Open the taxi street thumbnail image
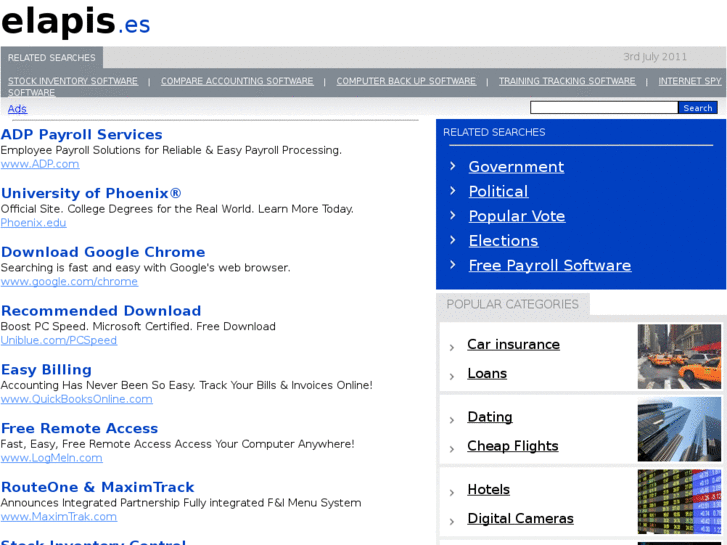Screen dimensions: 727x545 (x=679, y=357)
